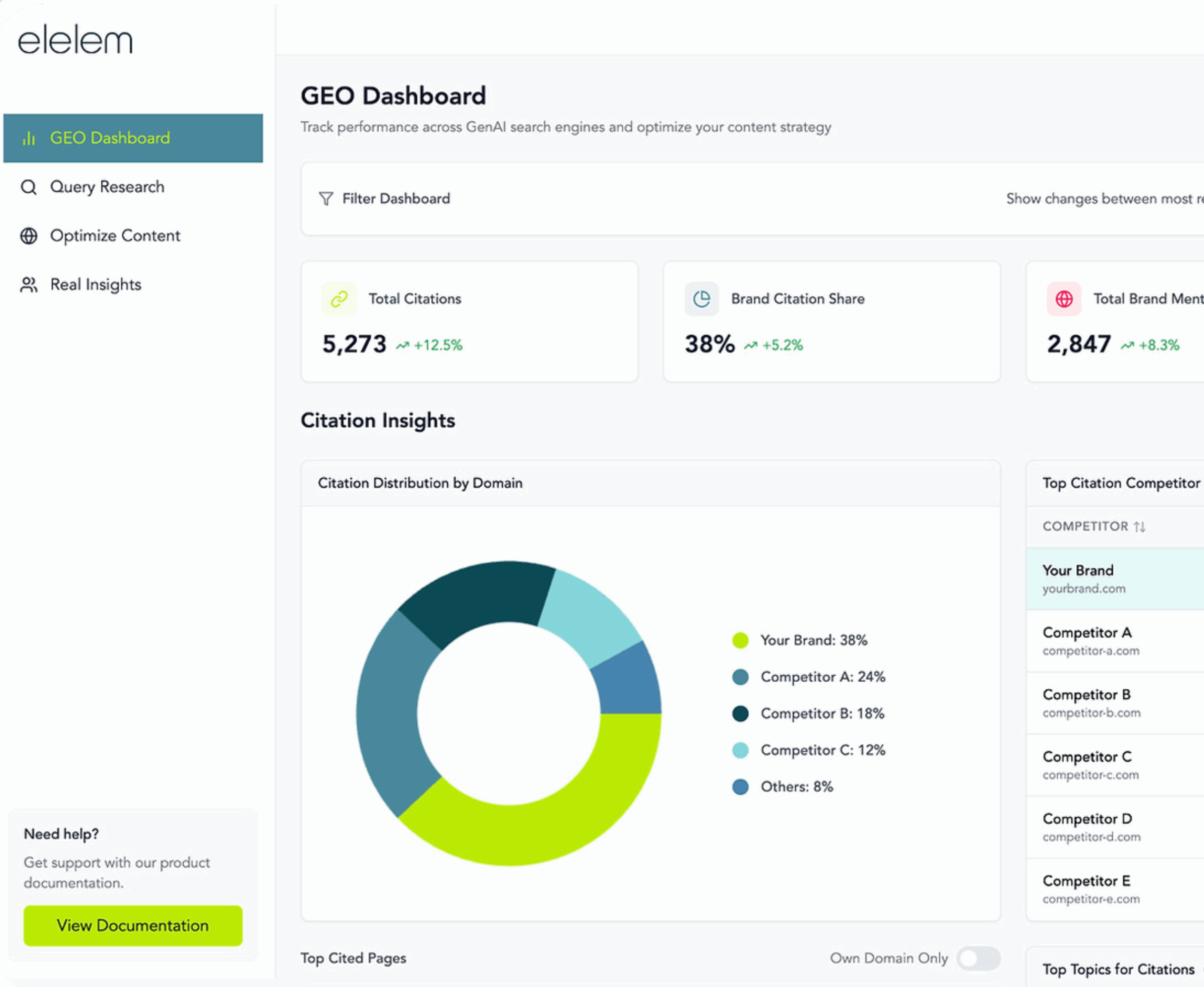Click the Real Insights people icon
The image size is (1204, 987).
(x=29, y=285)
